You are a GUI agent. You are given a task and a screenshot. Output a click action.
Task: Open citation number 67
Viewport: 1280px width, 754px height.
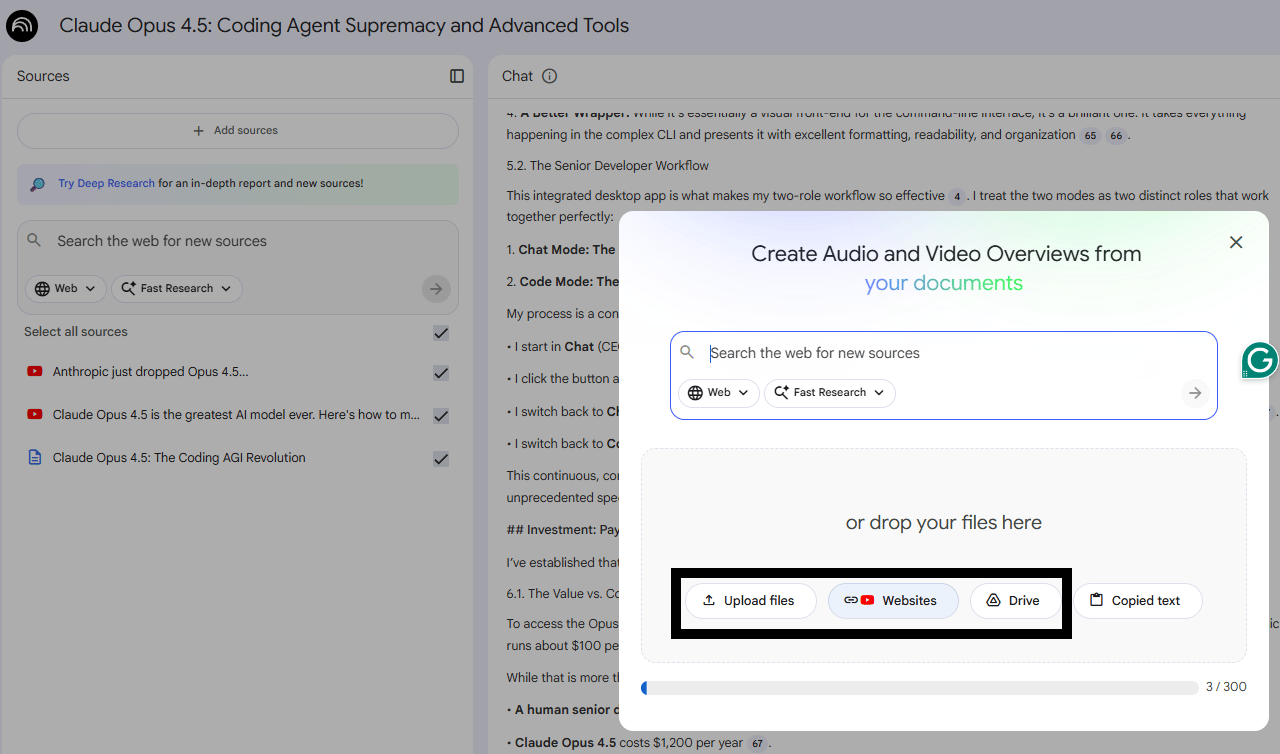click(x=759, y=743)
